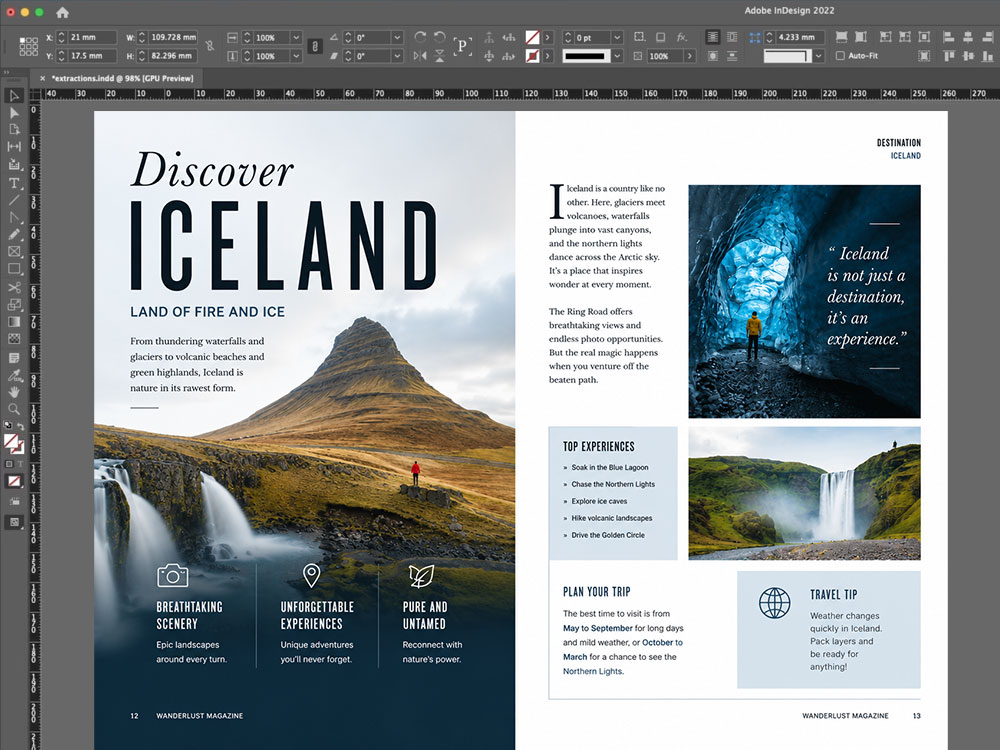This screenshot has width=1000, height=750.
Task: Select the Gradient Feather tool
Action: pyautogui.click(x=14, y=339)
